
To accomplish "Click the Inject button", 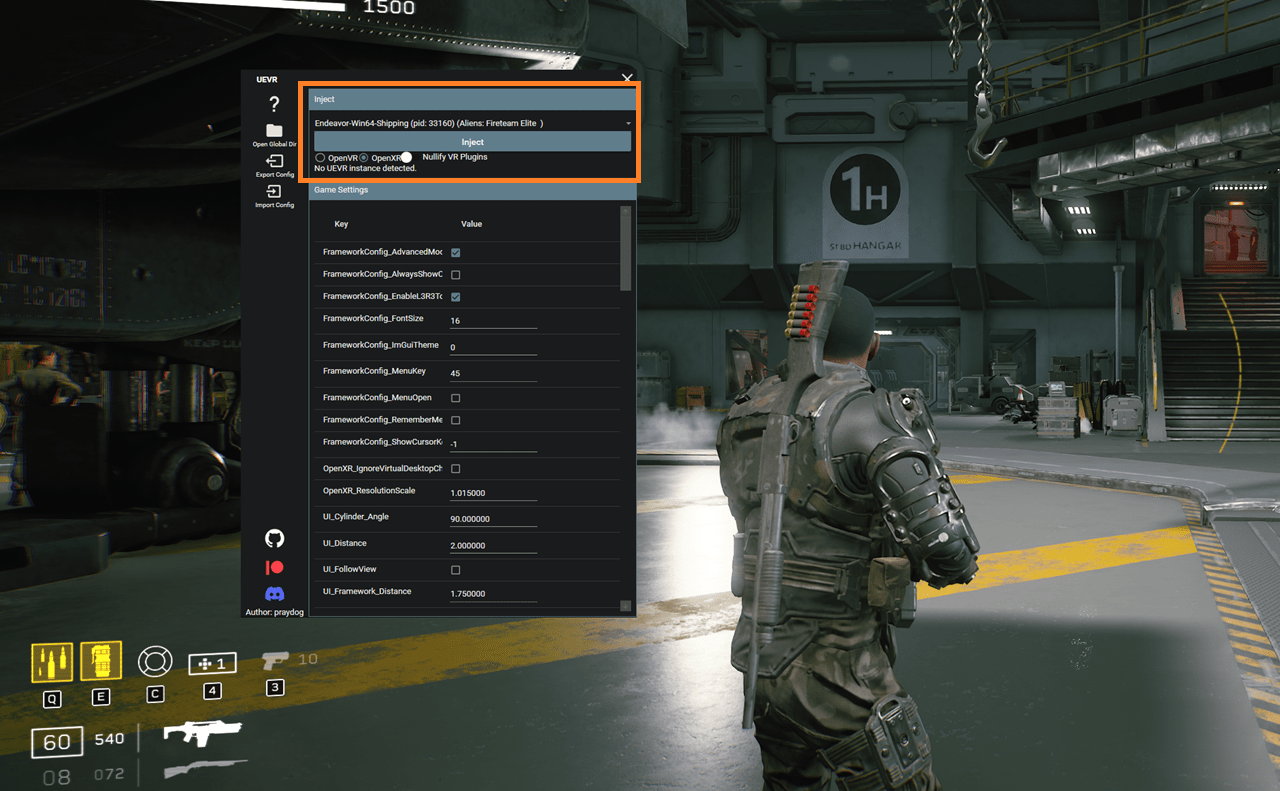I will point(473,142).
